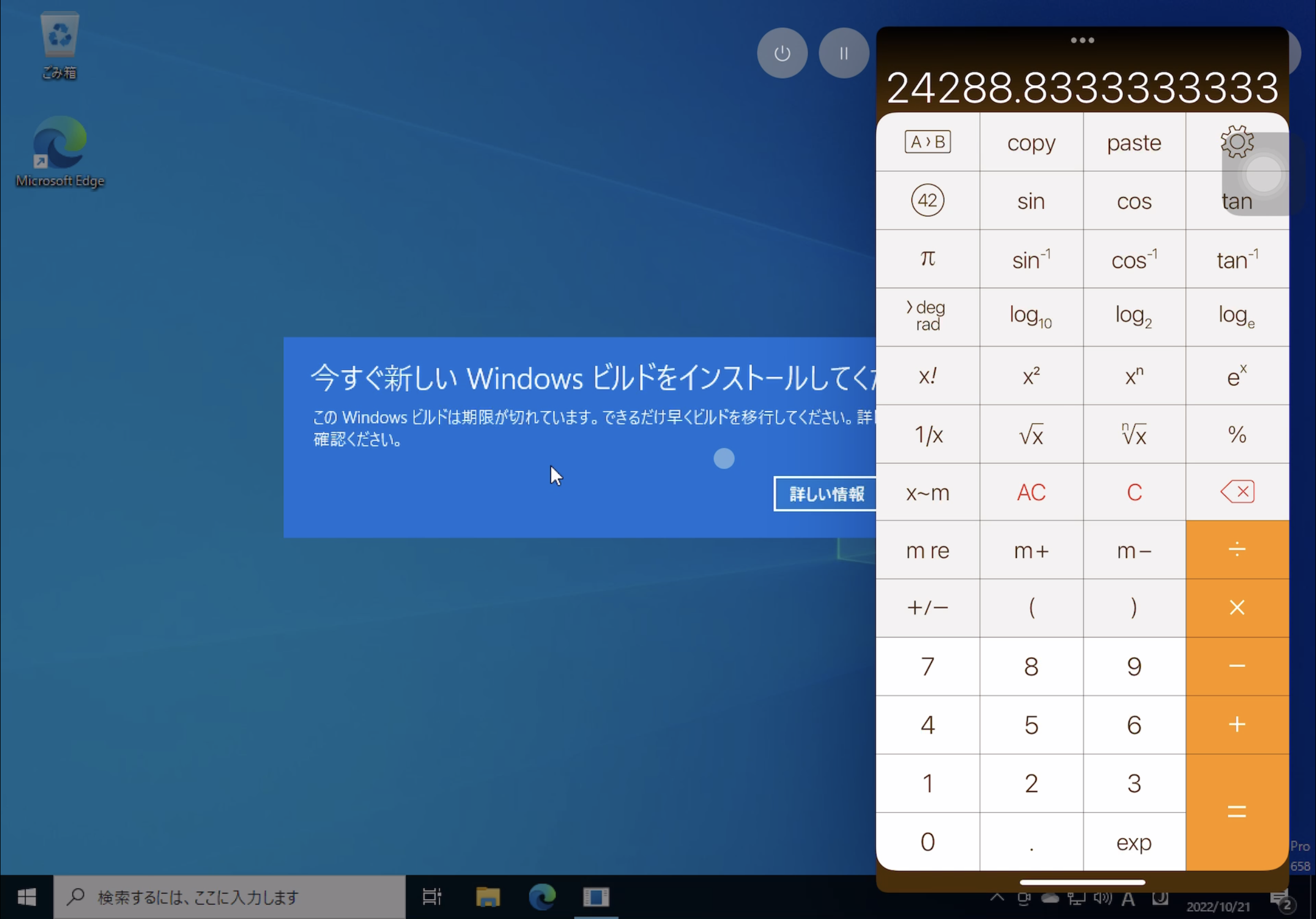The width and height of the screenshot is (1316, 919).
Task: Click the x~m memory swap button
Action: pos(927,491)
